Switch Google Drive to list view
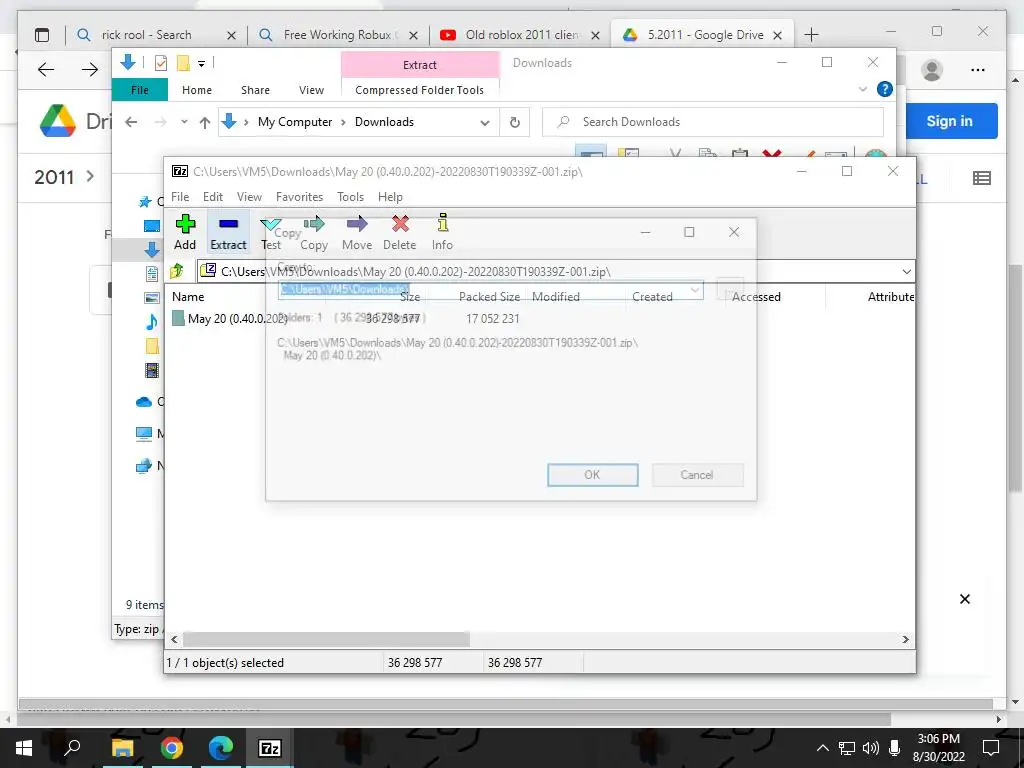Viewport: 1024px width, 768px height. 982,178
